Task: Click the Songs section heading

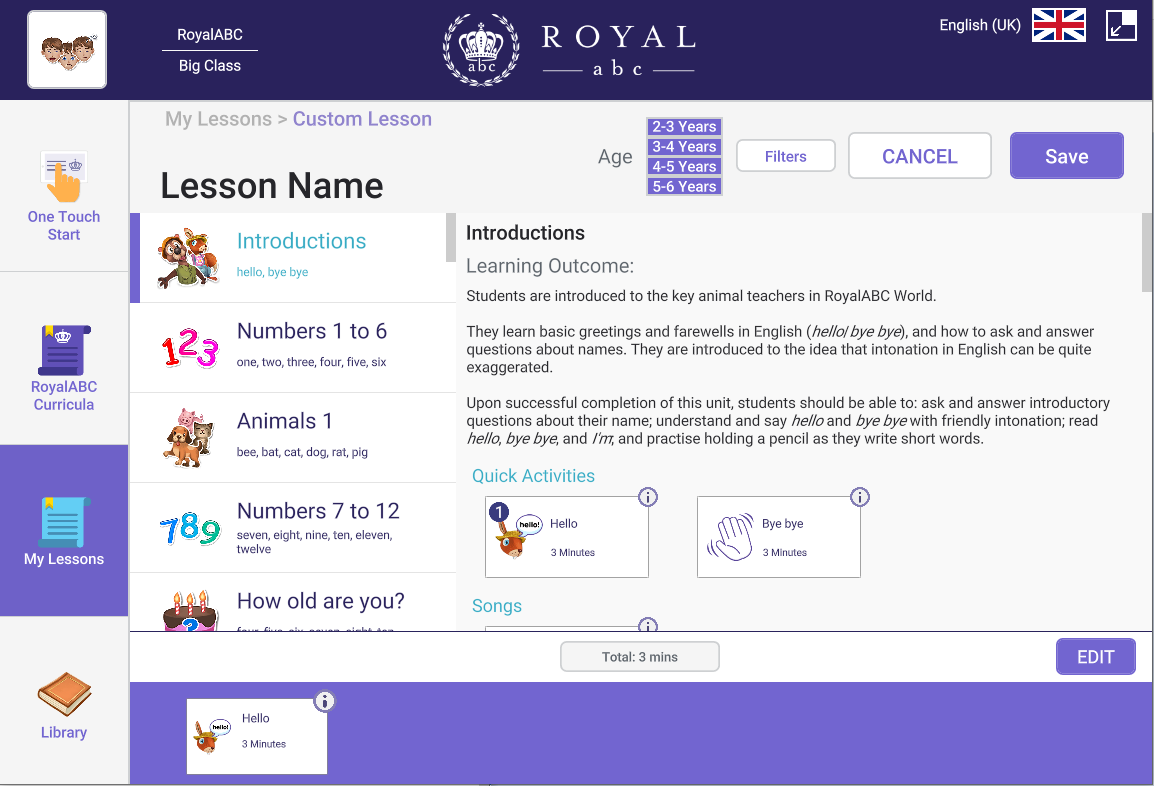Action: point(497,606)
